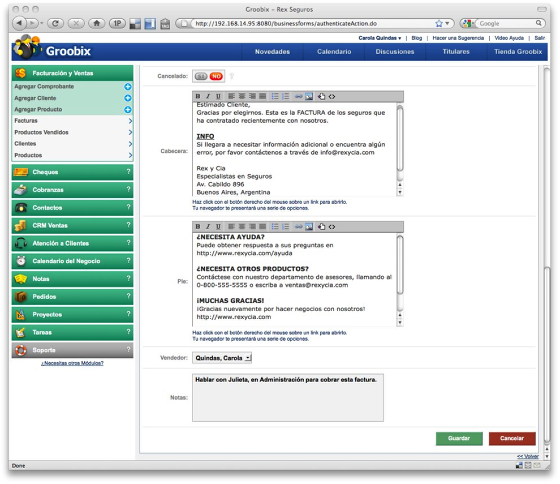This screenshot has width=560, height=484.
Task: Click bold icon in Cabecera editor toolbar
Action: click(x=198, y=96)
